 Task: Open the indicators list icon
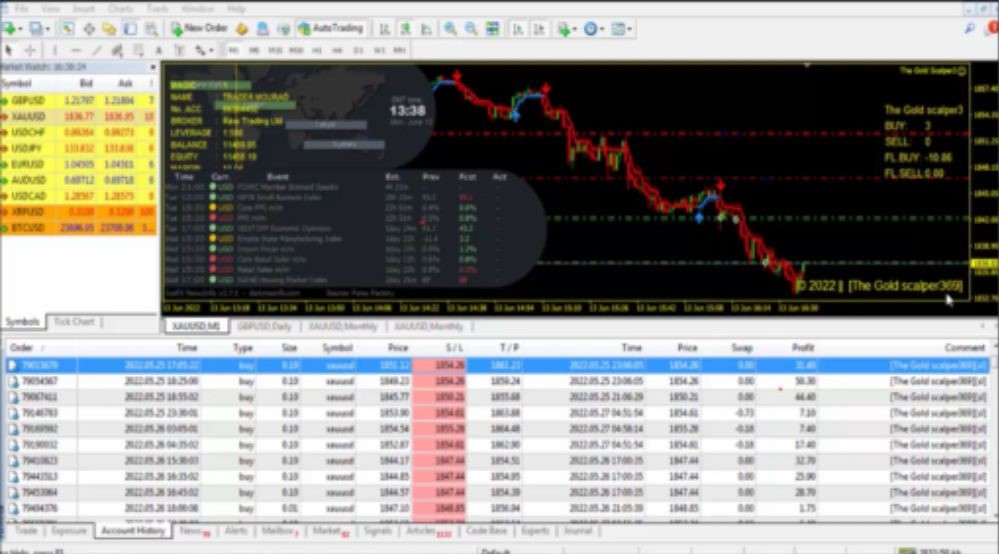(x=563, y=29)
